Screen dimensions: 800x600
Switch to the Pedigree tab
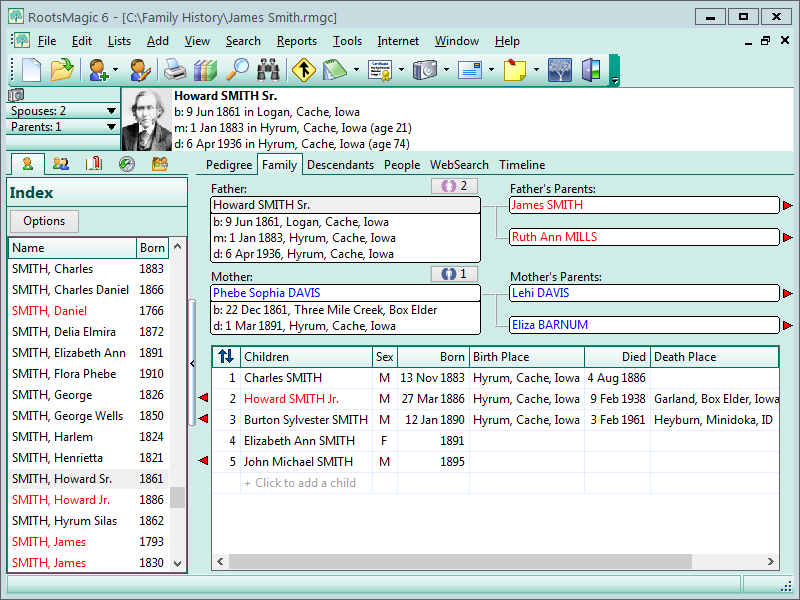pyautogui.click(x=229, y=165)
